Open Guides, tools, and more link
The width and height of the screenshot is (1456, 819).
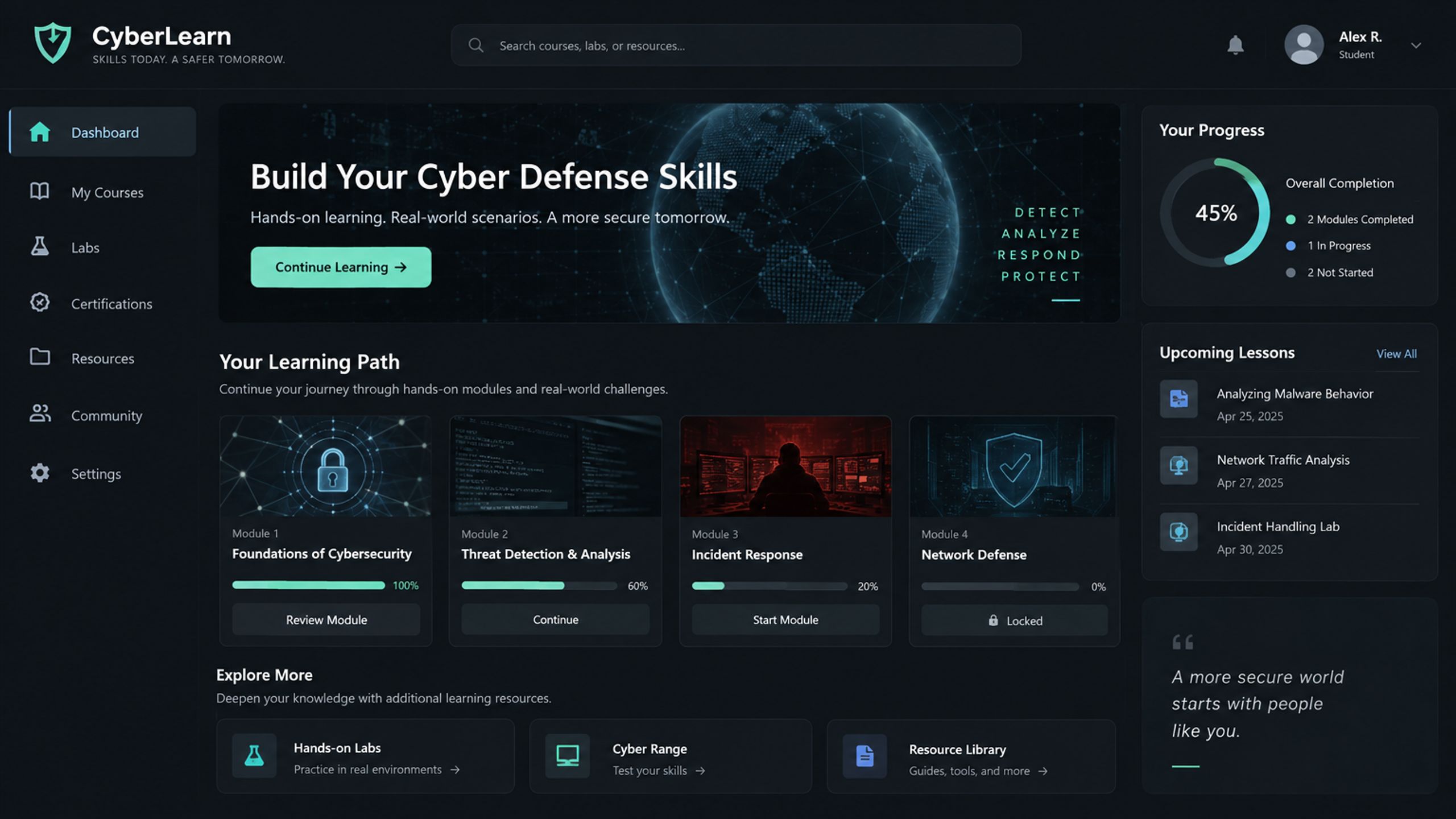[x=978, y=771]
